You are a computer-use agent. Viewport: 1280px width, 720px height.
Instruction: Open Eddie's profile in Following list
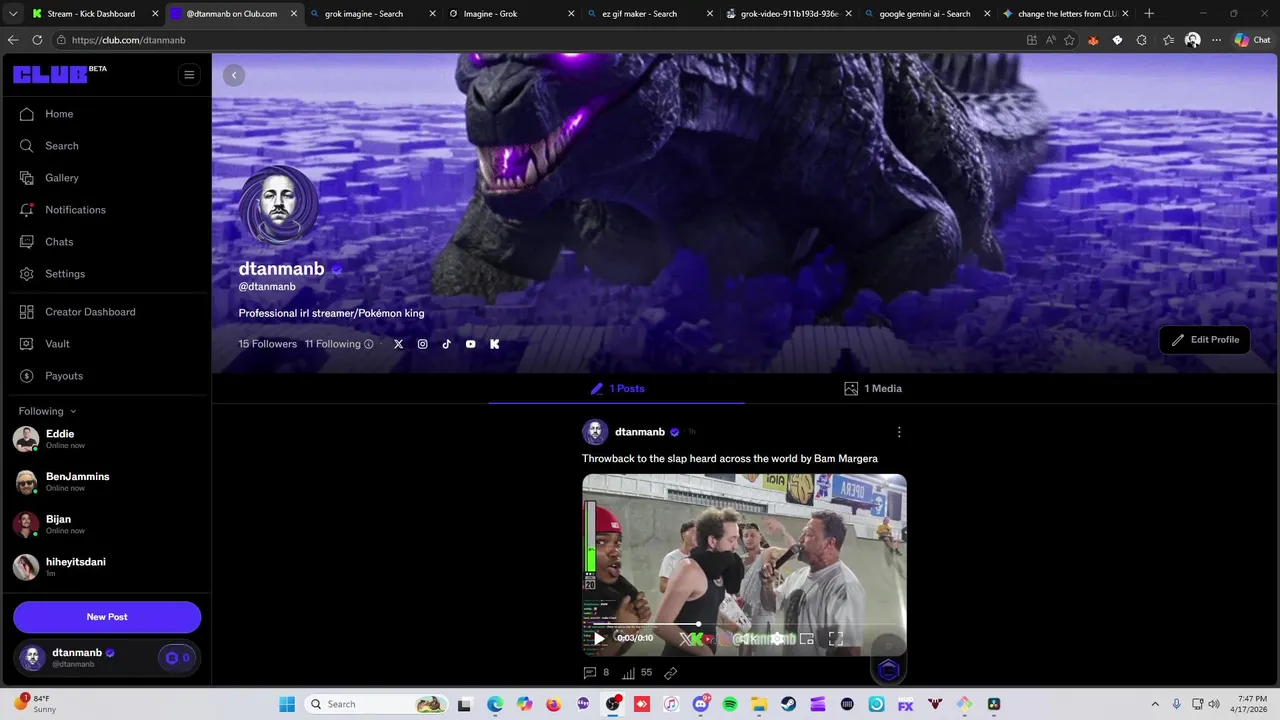tap(106, 439)
